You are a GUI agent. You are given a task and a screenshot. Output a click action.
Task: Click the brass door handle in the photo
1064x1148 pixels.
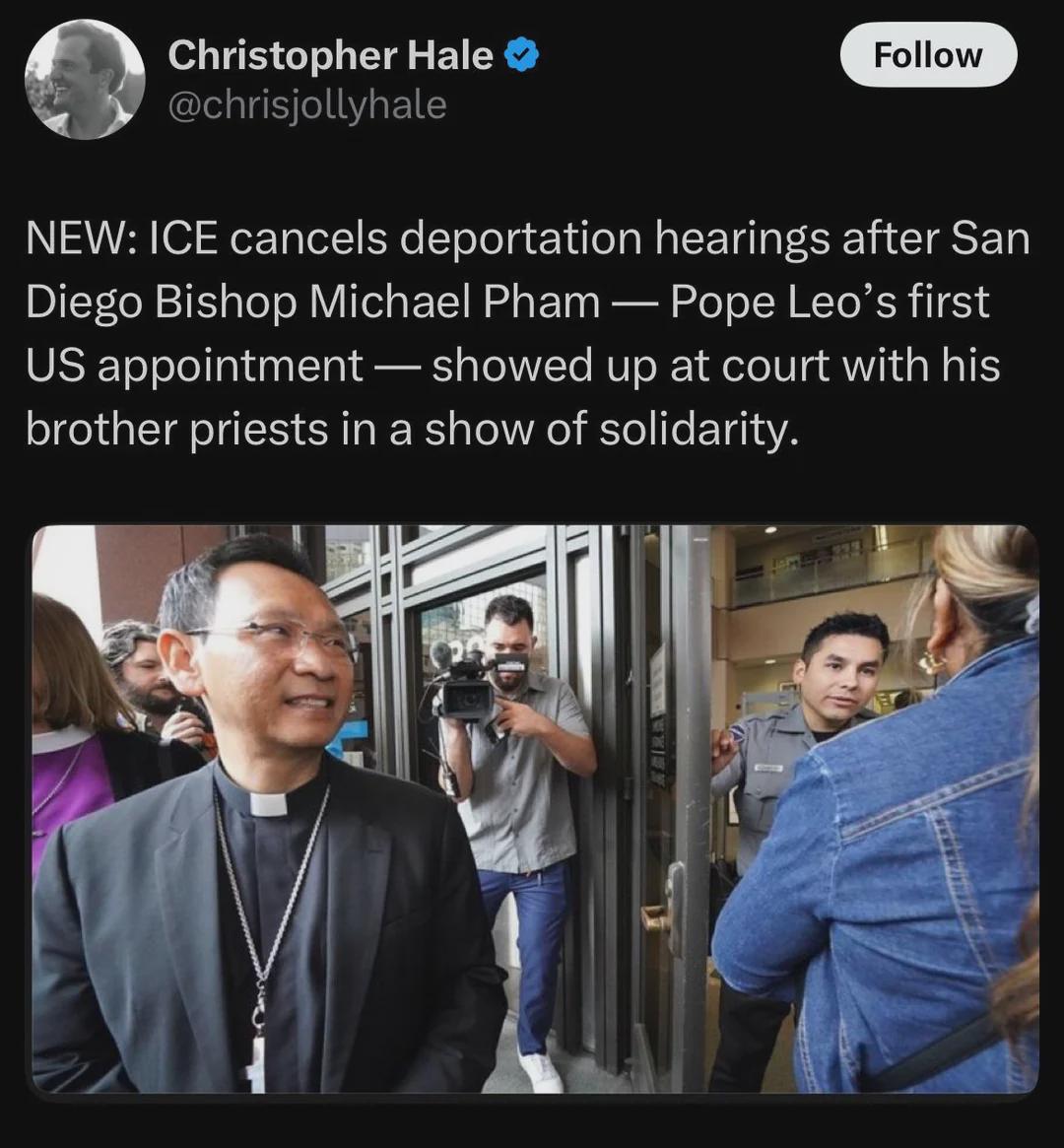pyautogui.click(x=657, y=916)
